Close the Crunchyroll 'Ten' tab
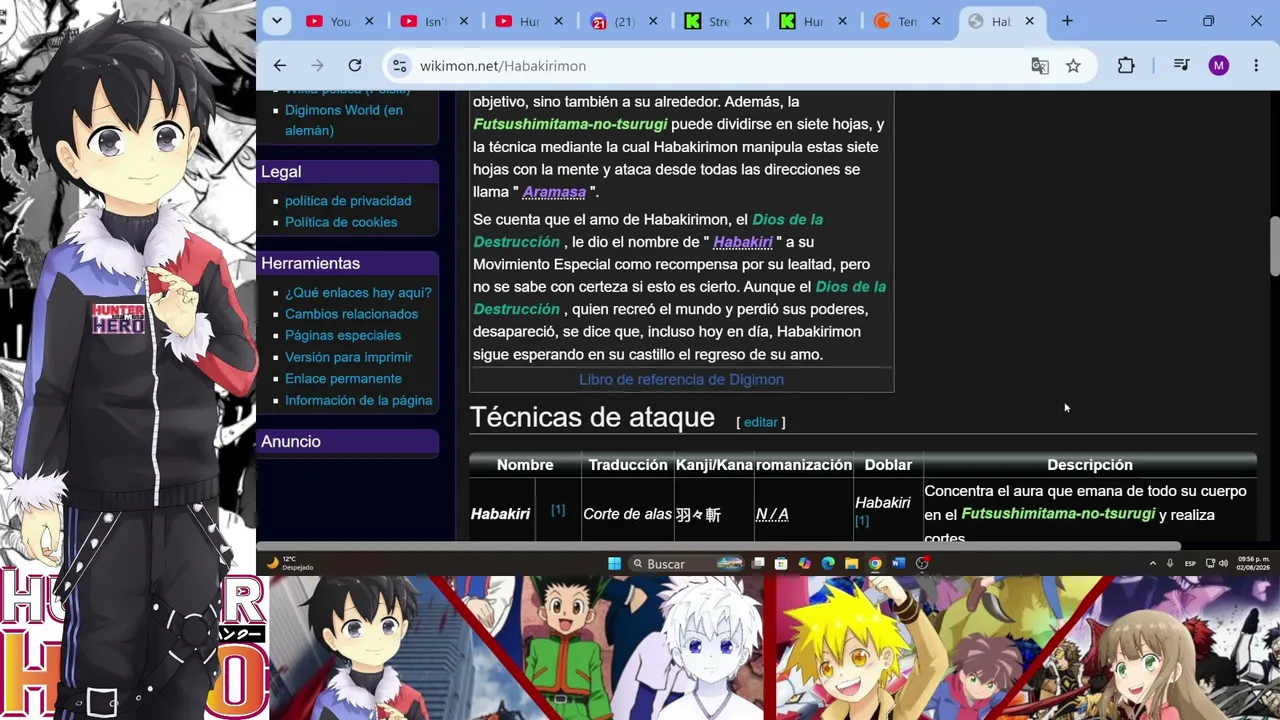Screen dimensions: 1280x720 tap(937, 21)
